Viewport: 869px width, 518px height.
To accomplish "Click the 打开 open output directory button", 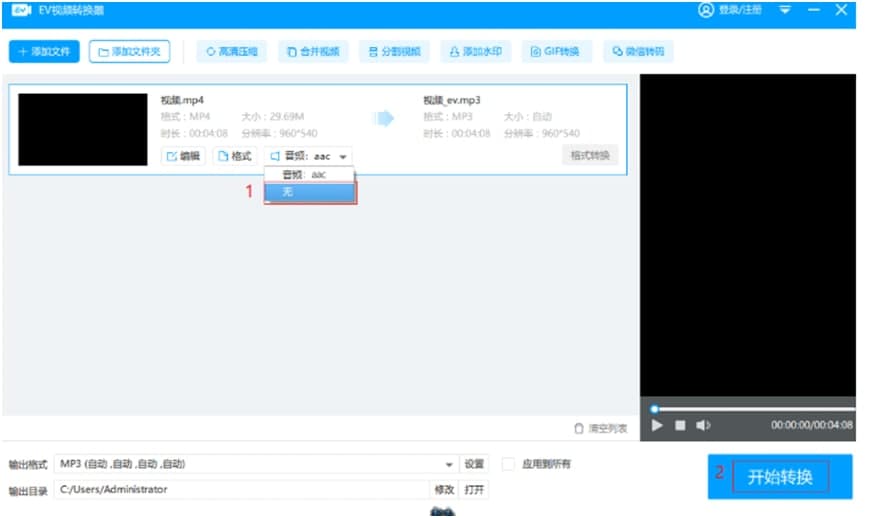I will (x=474, y=490).
